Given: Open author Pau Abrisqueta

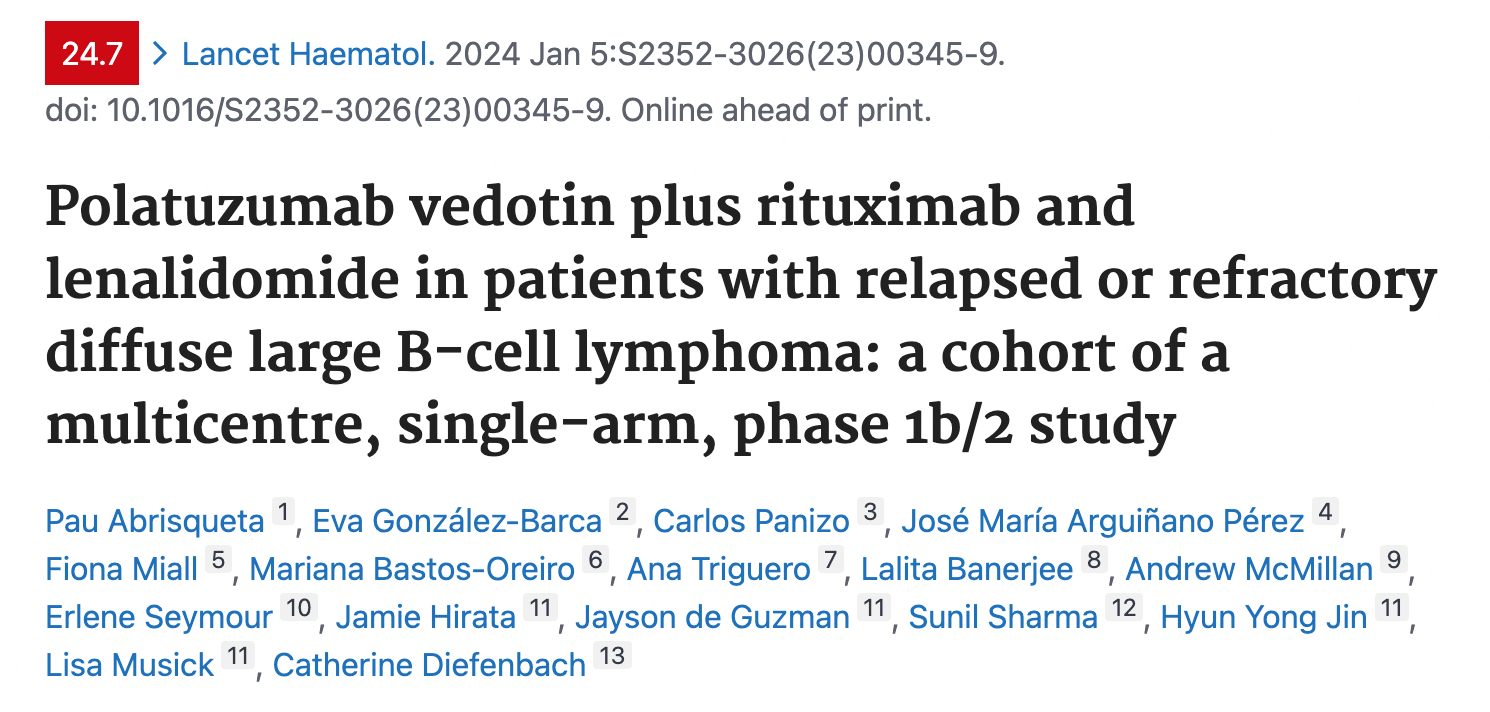Looking at the screenshot, I should click(155, 521).
